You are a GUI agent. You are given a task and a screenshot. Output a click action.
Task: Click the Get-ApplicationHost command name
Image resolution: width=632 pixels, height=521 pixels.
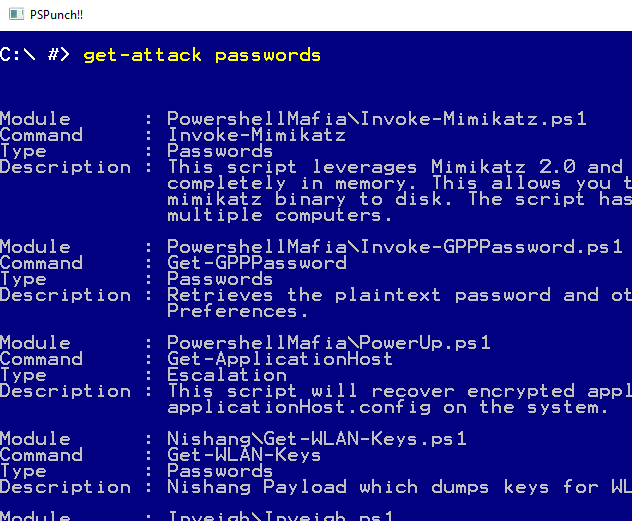pyautogui.click(x=280, y=359)
